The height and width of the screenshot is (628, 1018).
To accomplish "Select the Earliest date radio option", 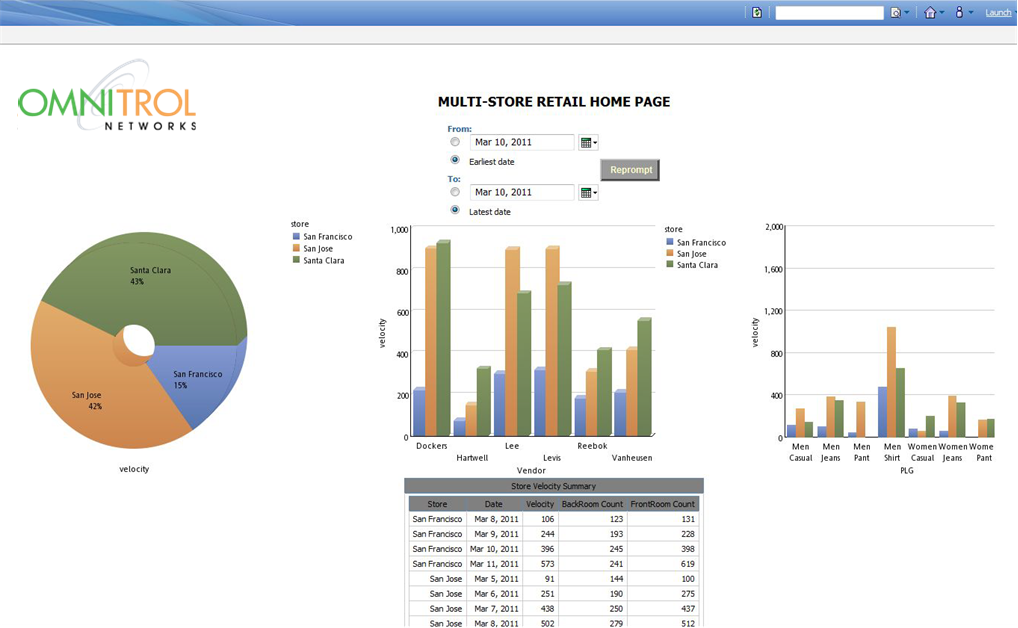I will pyautogui.click(x=455, y=160).
